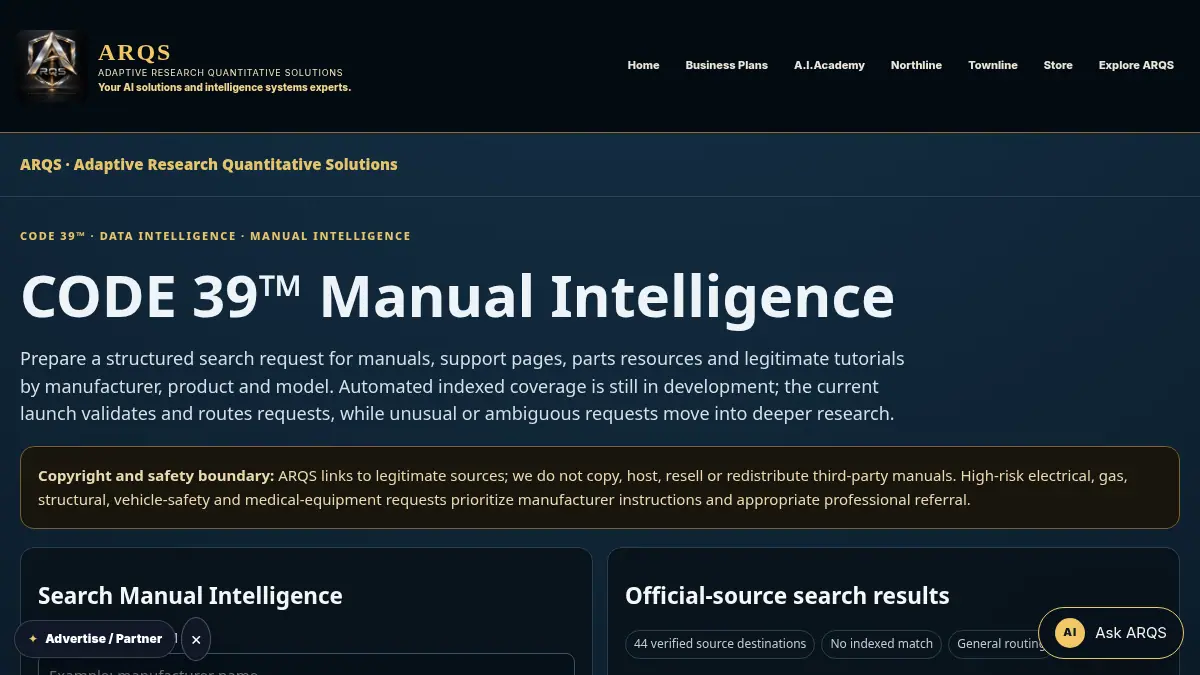Open the Home menu item
This screenshot has width=1200, height=675.
pos(643,65)
